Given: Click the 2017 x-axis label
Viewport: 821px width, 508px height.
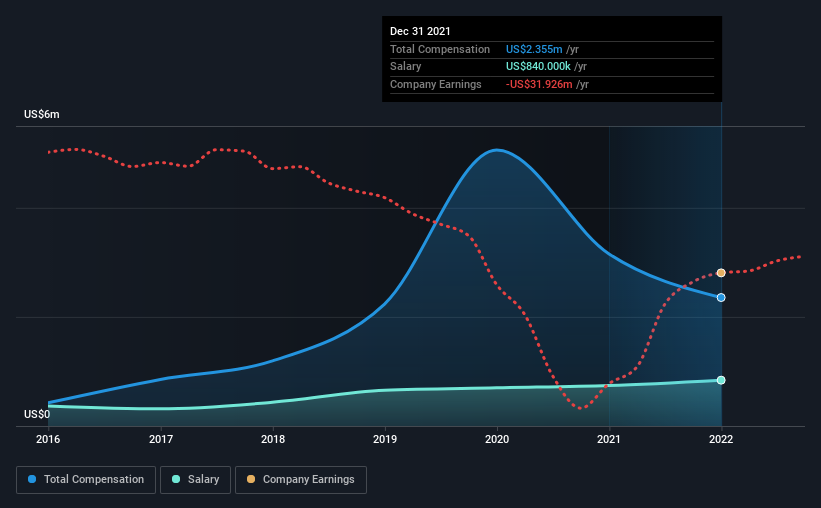Looking at the screenshot, I should [161, 439].
